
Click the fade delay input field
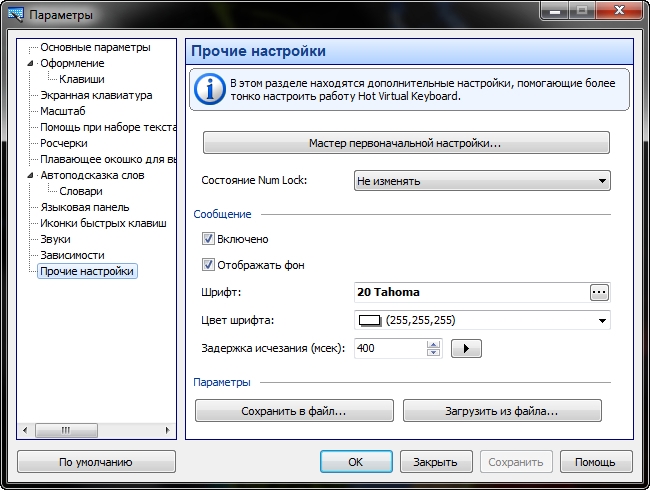pos(390,348)
